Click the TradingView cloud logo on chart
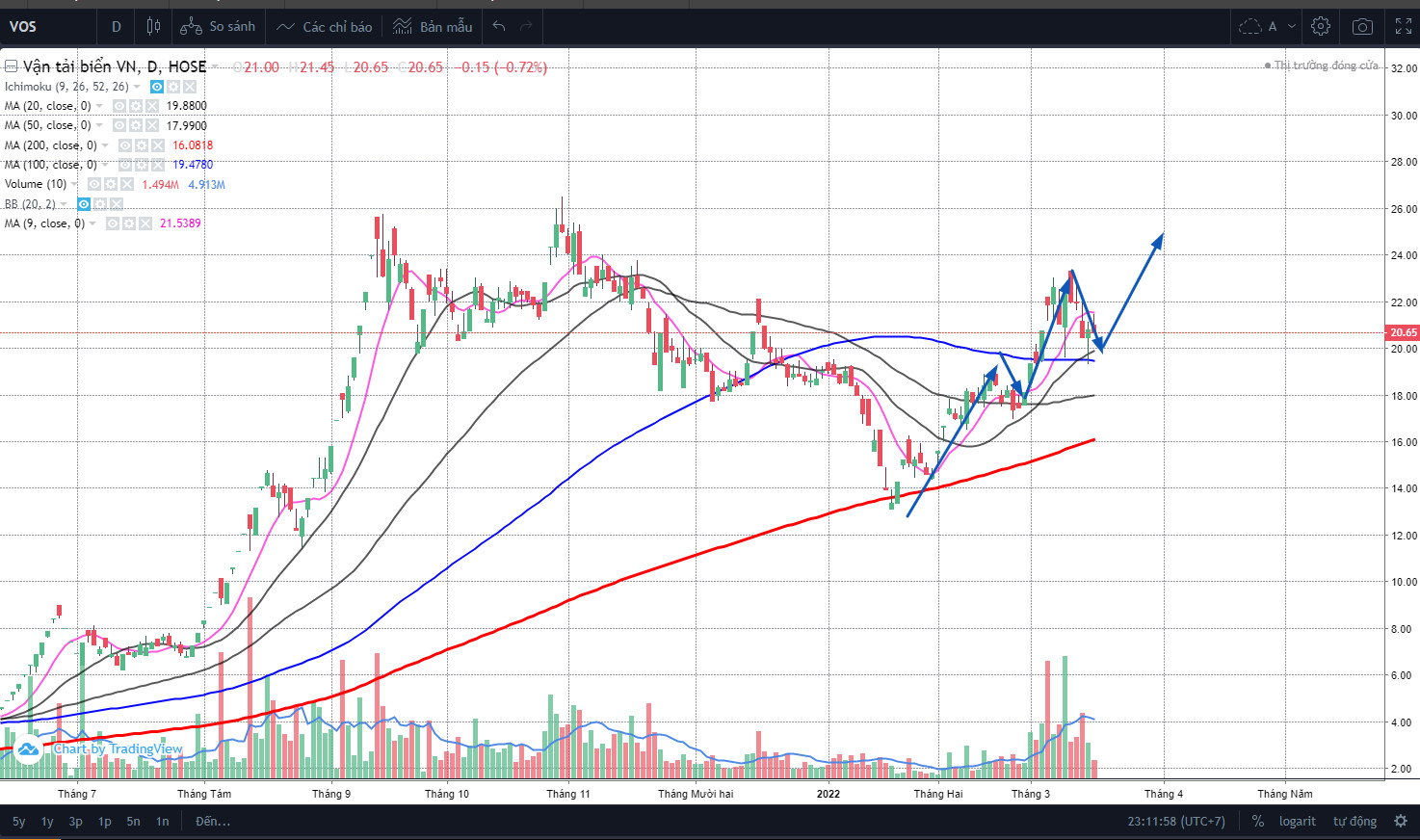Image resolution: width=1420 pixels, height=840 pixels. (27, 748)
